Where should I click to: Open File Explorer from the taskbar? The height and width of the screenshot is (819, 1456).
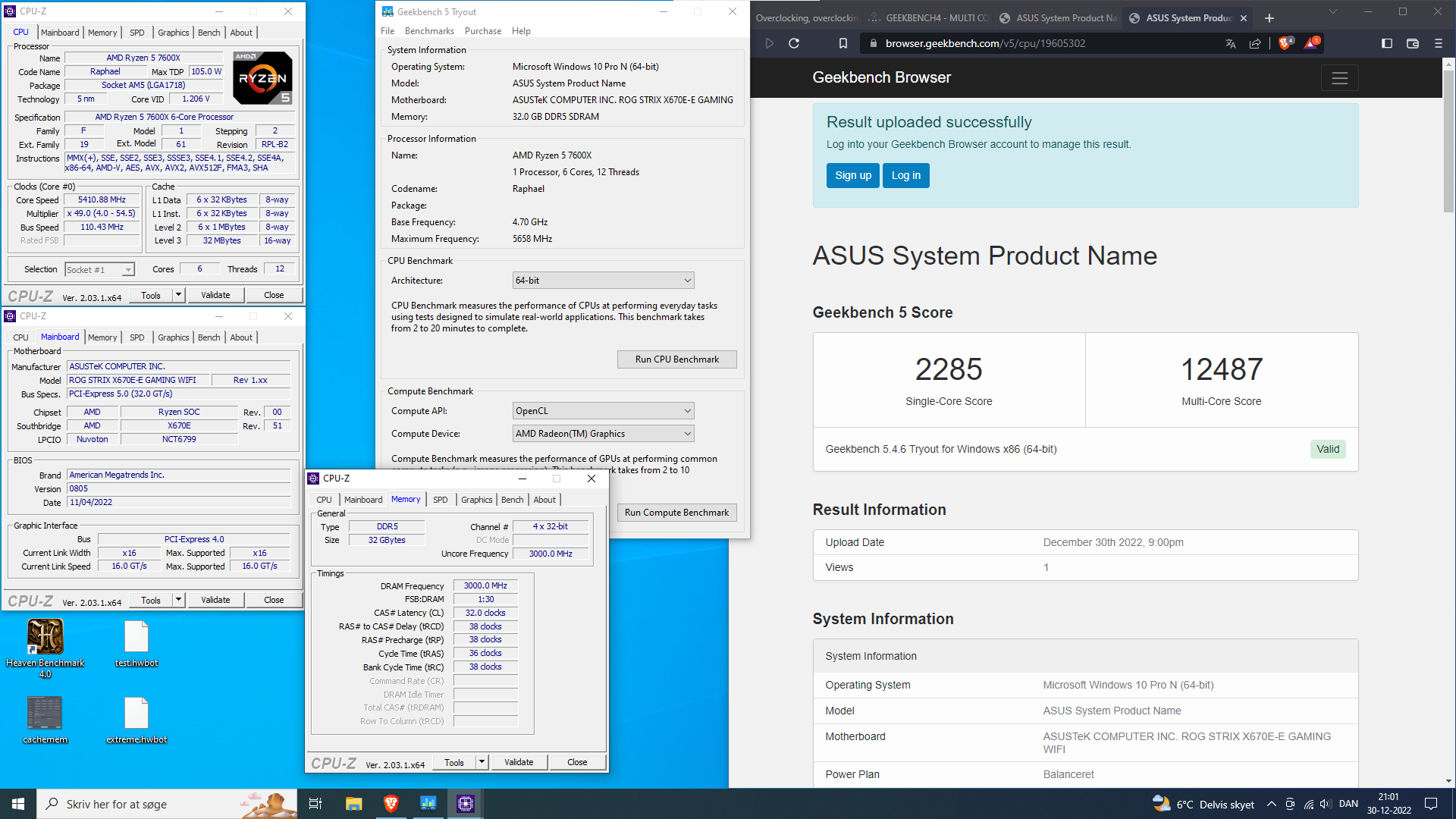click(353, 804)
